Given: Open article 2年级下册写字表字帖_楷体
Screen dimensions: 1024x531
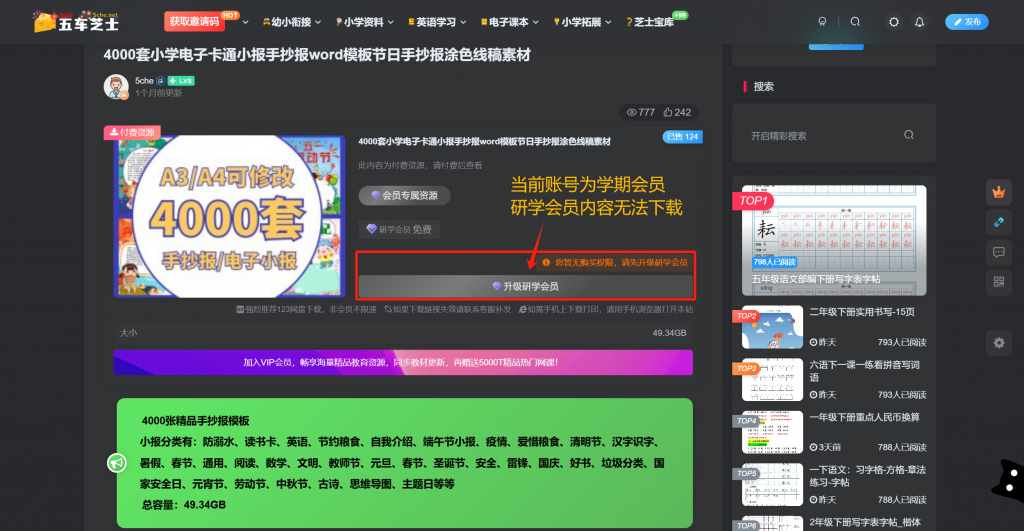Looking at the screenshot, I should point(865,523).
